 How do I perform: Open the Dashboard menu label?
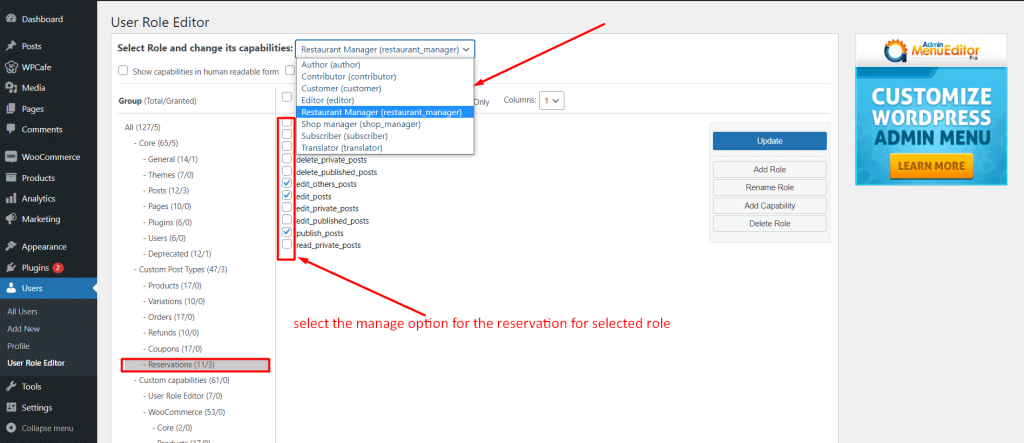42,19
